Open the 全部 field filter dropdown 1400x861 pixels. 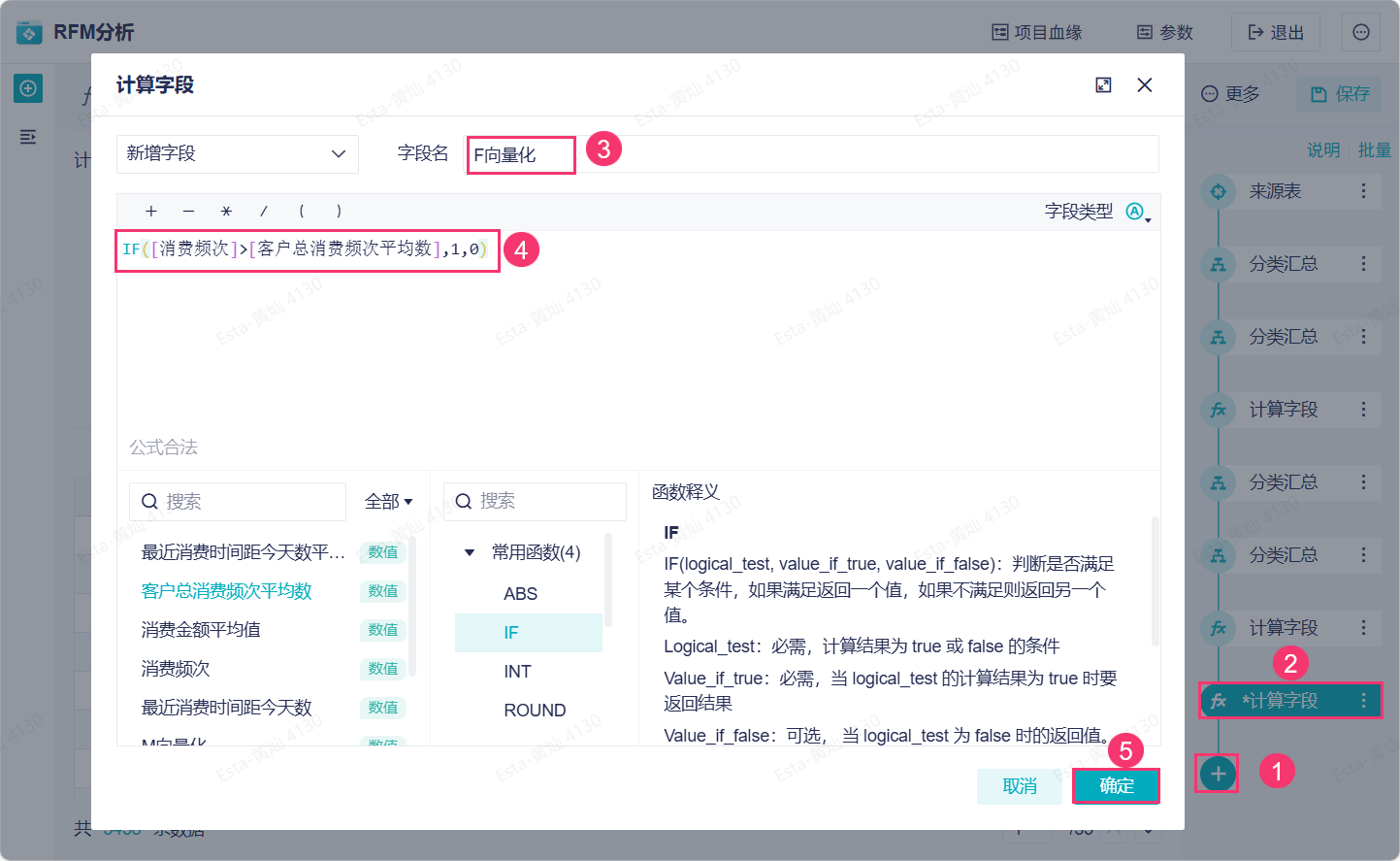coord(389,502)
